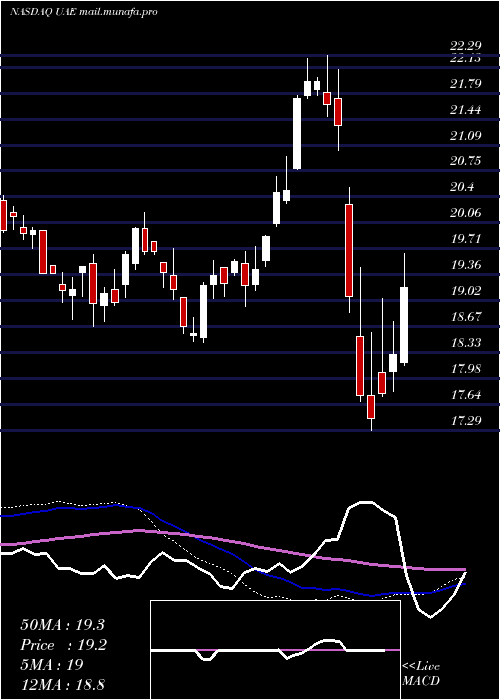
Task: Click the 50MA : 19.3 readout
Action: click(x=62, y=625)
